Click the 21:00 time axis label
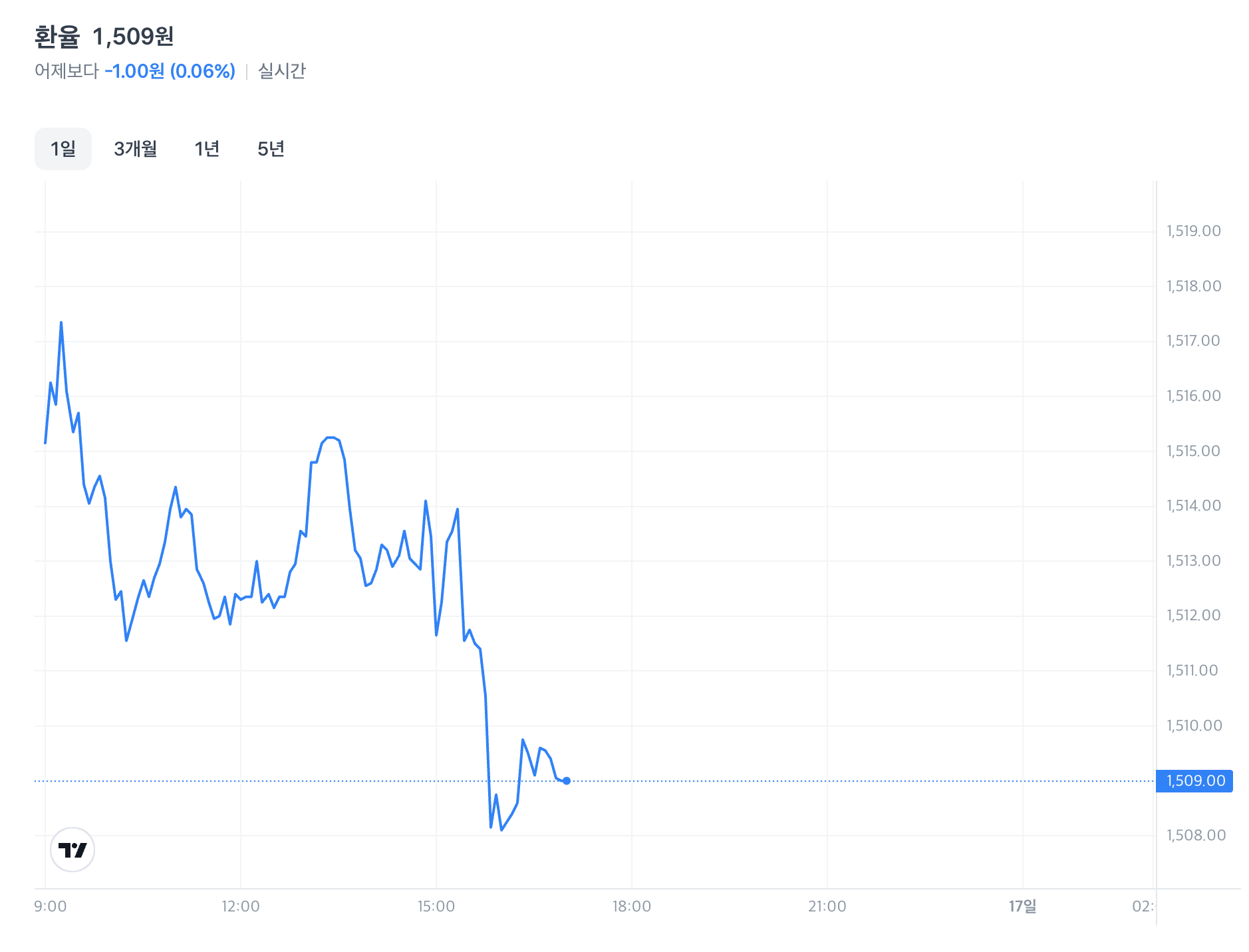 coord(827,906)
